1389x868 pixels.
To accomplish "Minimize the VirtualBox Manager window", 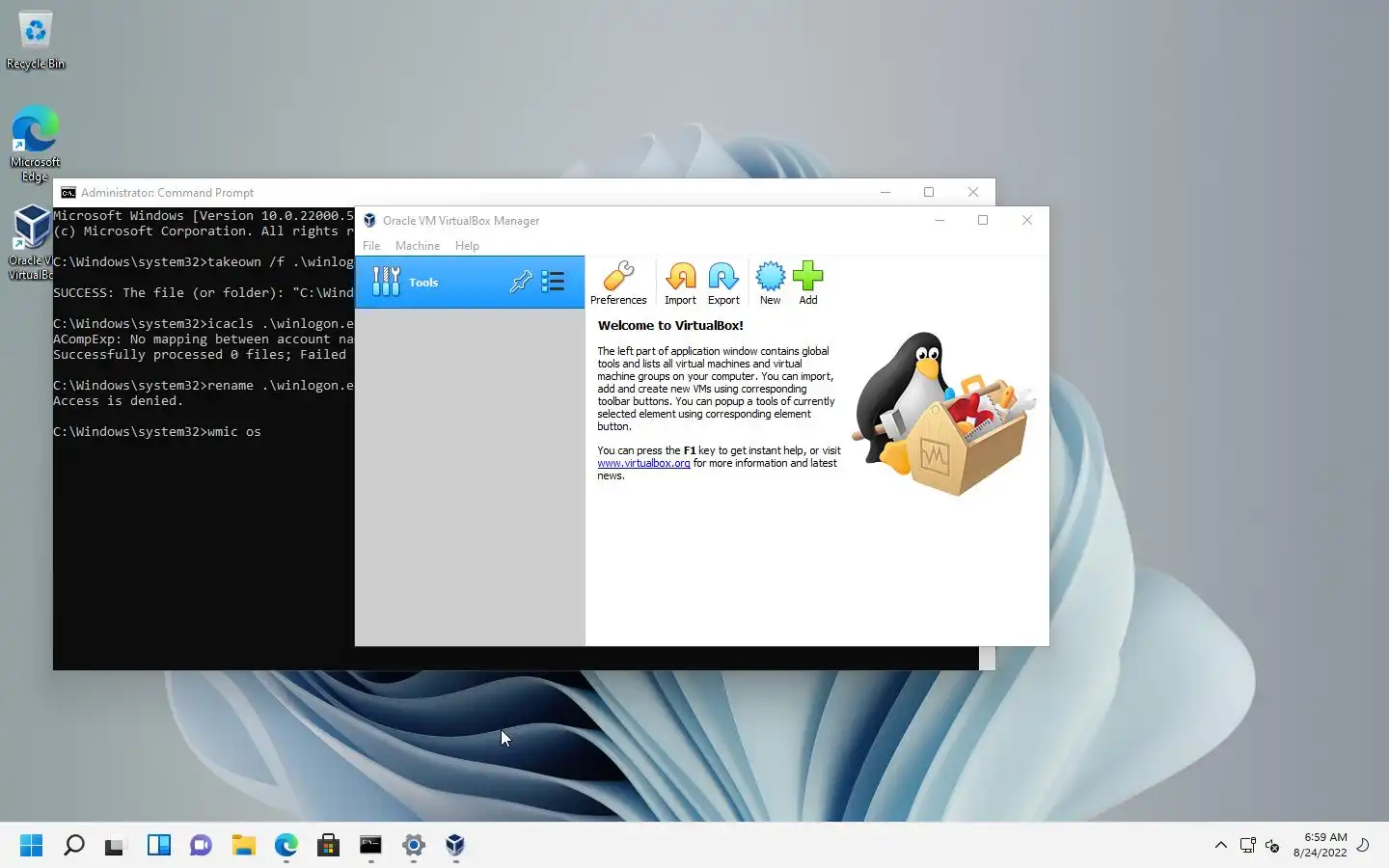I will tap(939, 220).
